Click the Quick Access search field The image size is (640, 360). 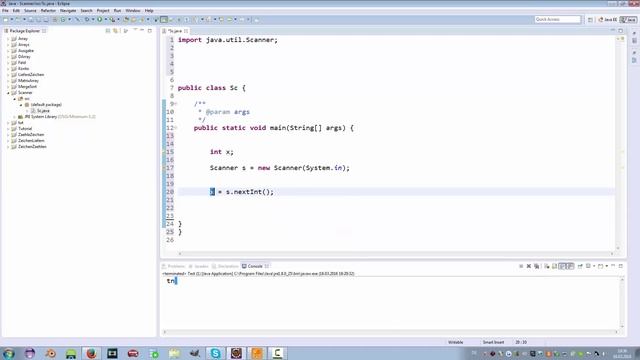(x=558, y=19)
